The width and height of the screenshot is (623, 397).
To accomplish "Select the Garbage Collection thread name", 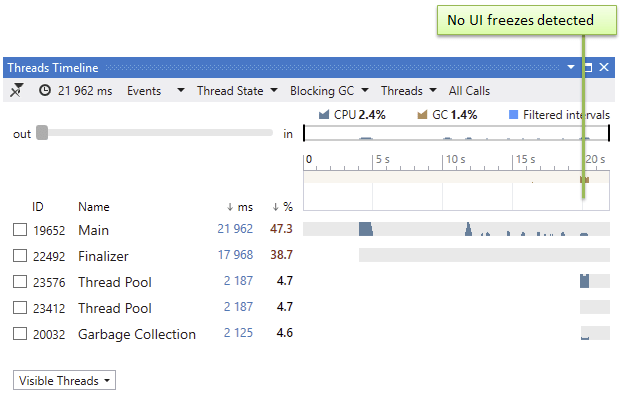I will pyautogui.click(x=137, y=334).
